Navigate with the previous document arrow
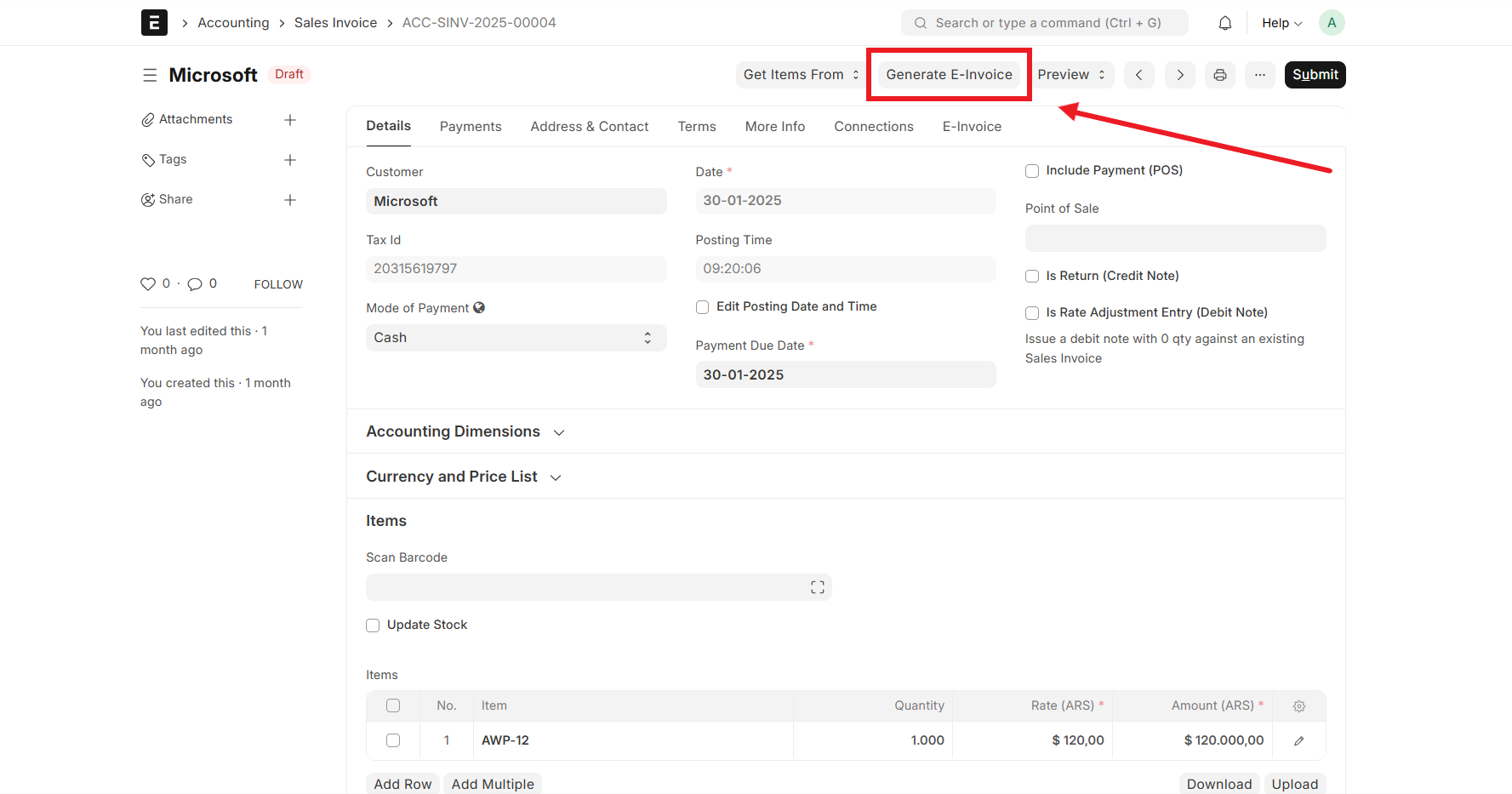Image resolution: width=1512 pixels, height=794 pixels. 1138,75
